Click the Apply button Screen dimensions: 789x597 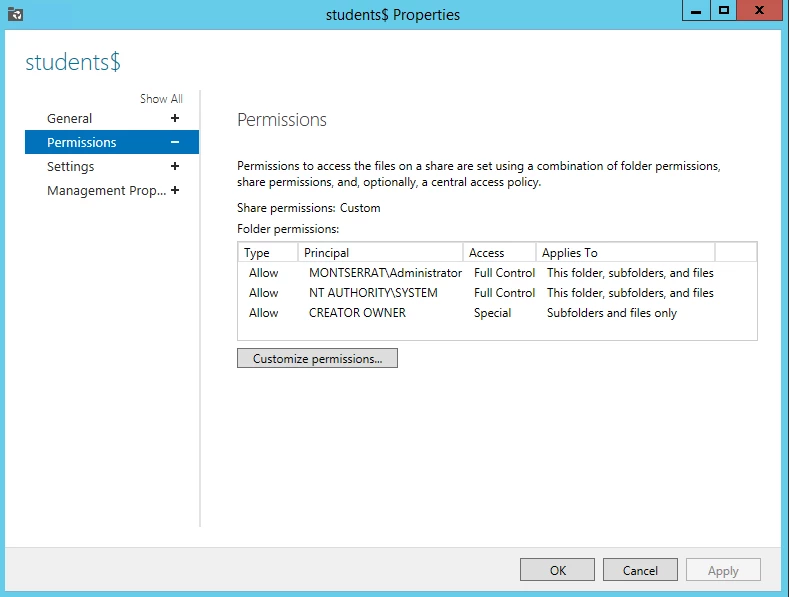tap(723, 570)
